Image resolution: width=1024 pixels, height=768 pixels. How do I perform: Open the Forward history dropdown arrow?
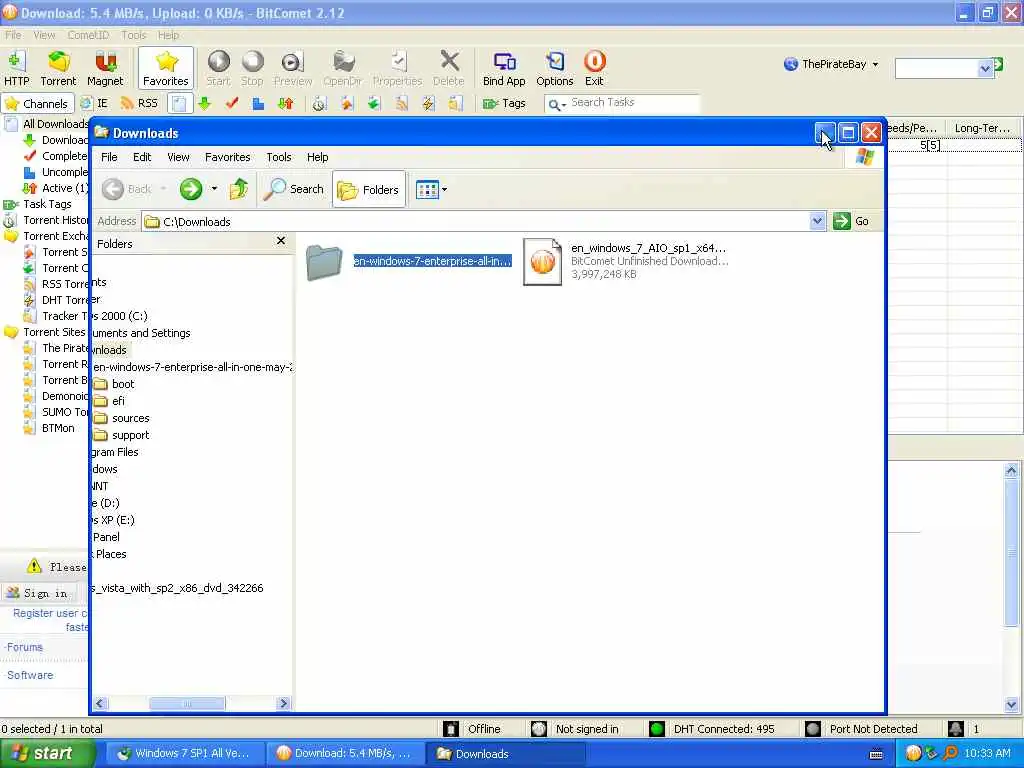(x=214, y=189)
